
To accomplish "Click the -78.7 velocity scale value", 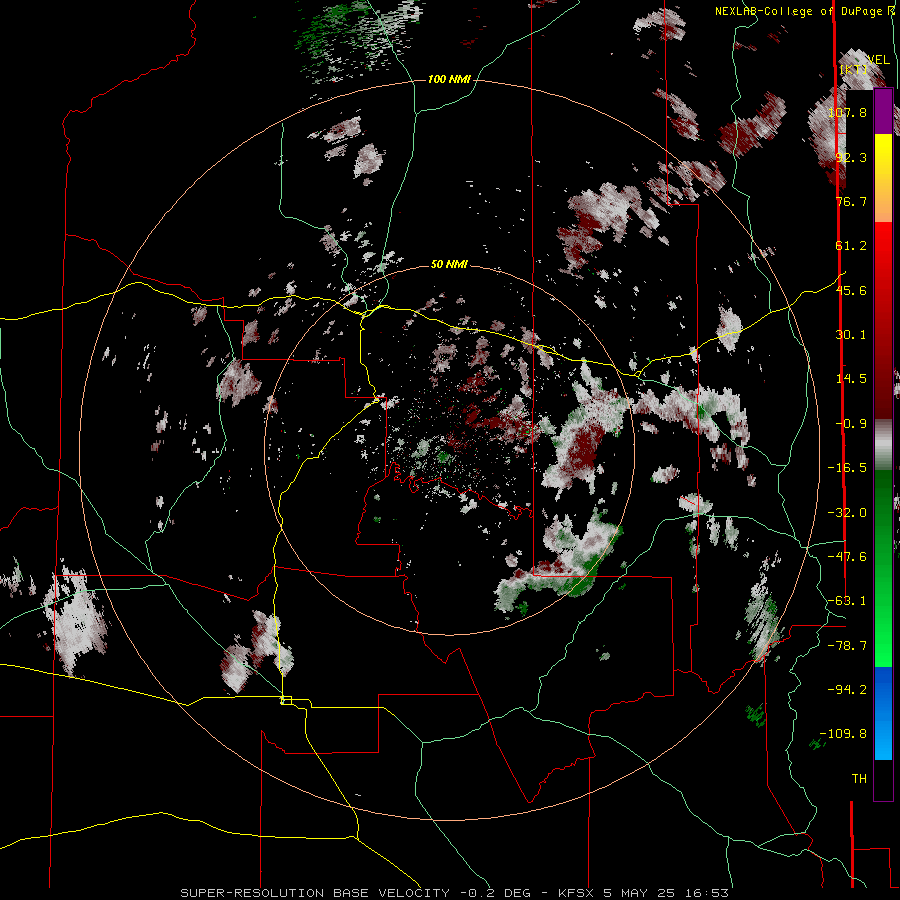I will click(x=847, y=646).
